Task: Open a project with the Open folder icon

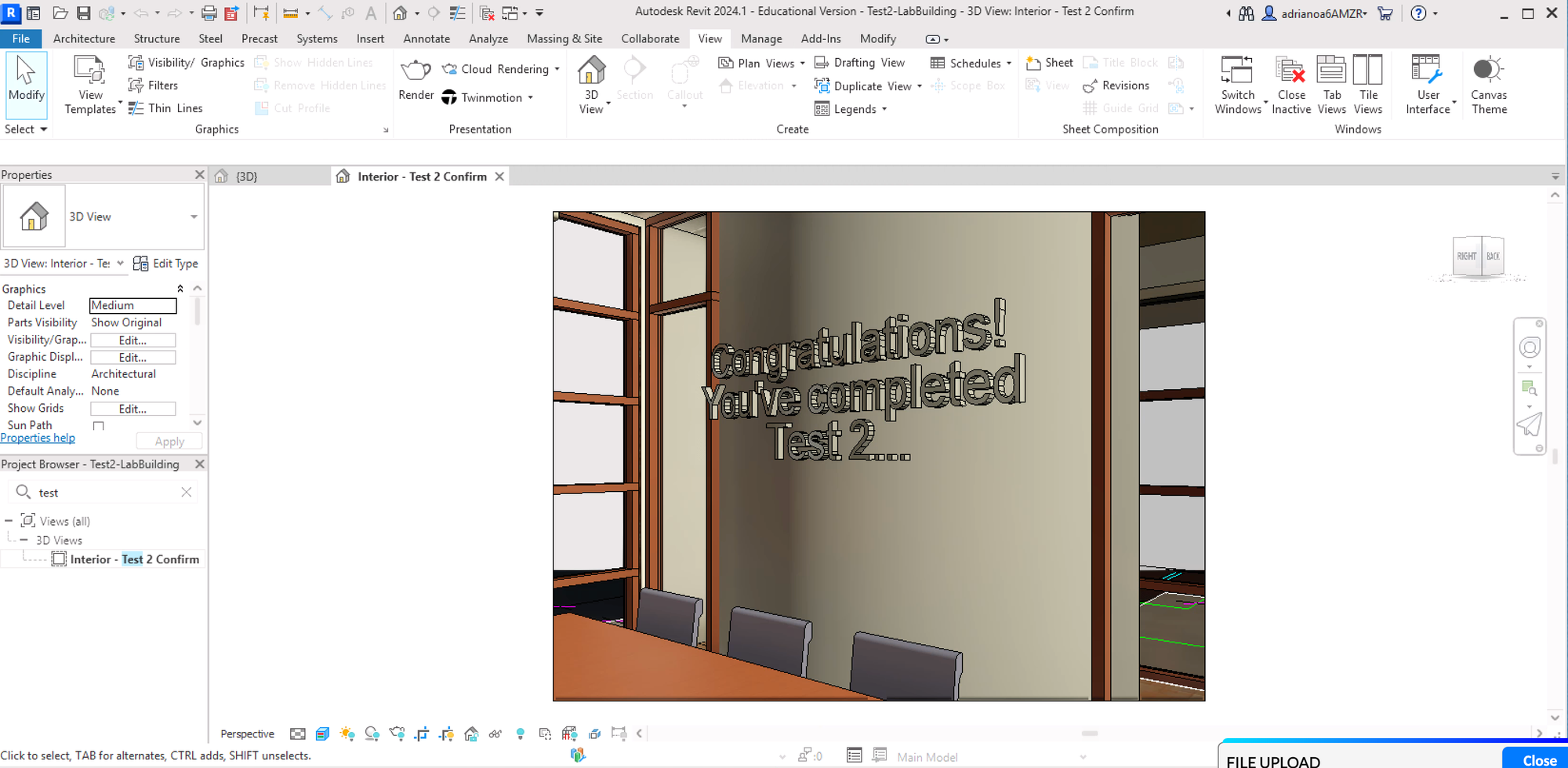Action: [60, 13]
